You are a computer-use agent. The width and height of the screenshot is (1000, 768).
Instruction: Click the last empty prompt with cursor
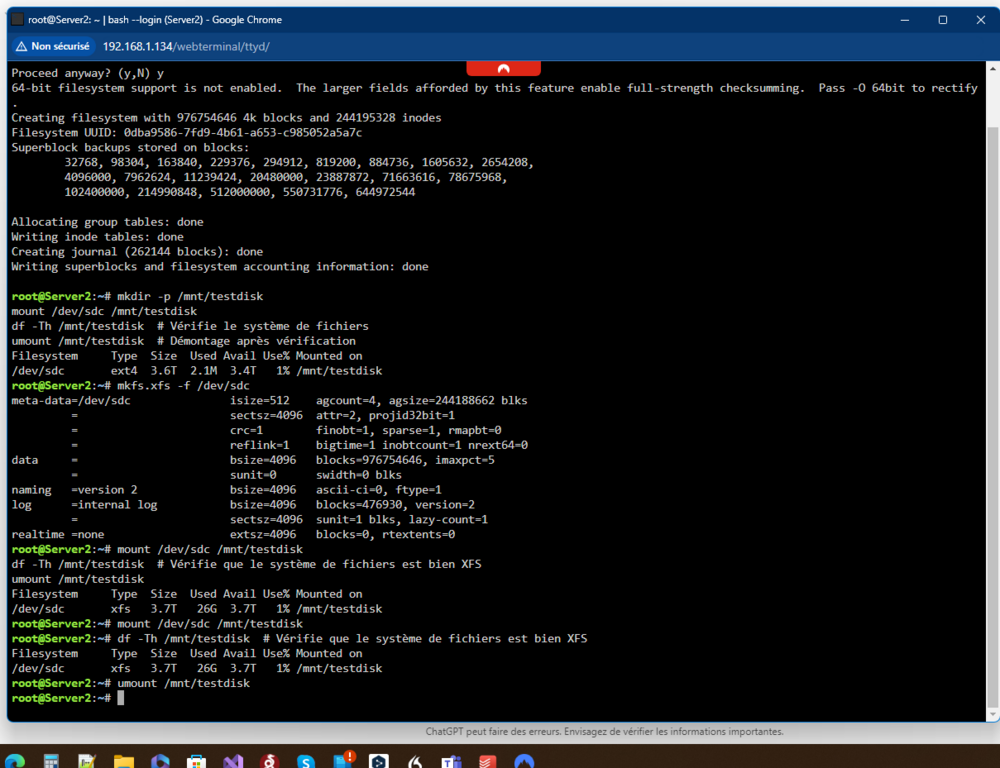(x=68, y=698)
